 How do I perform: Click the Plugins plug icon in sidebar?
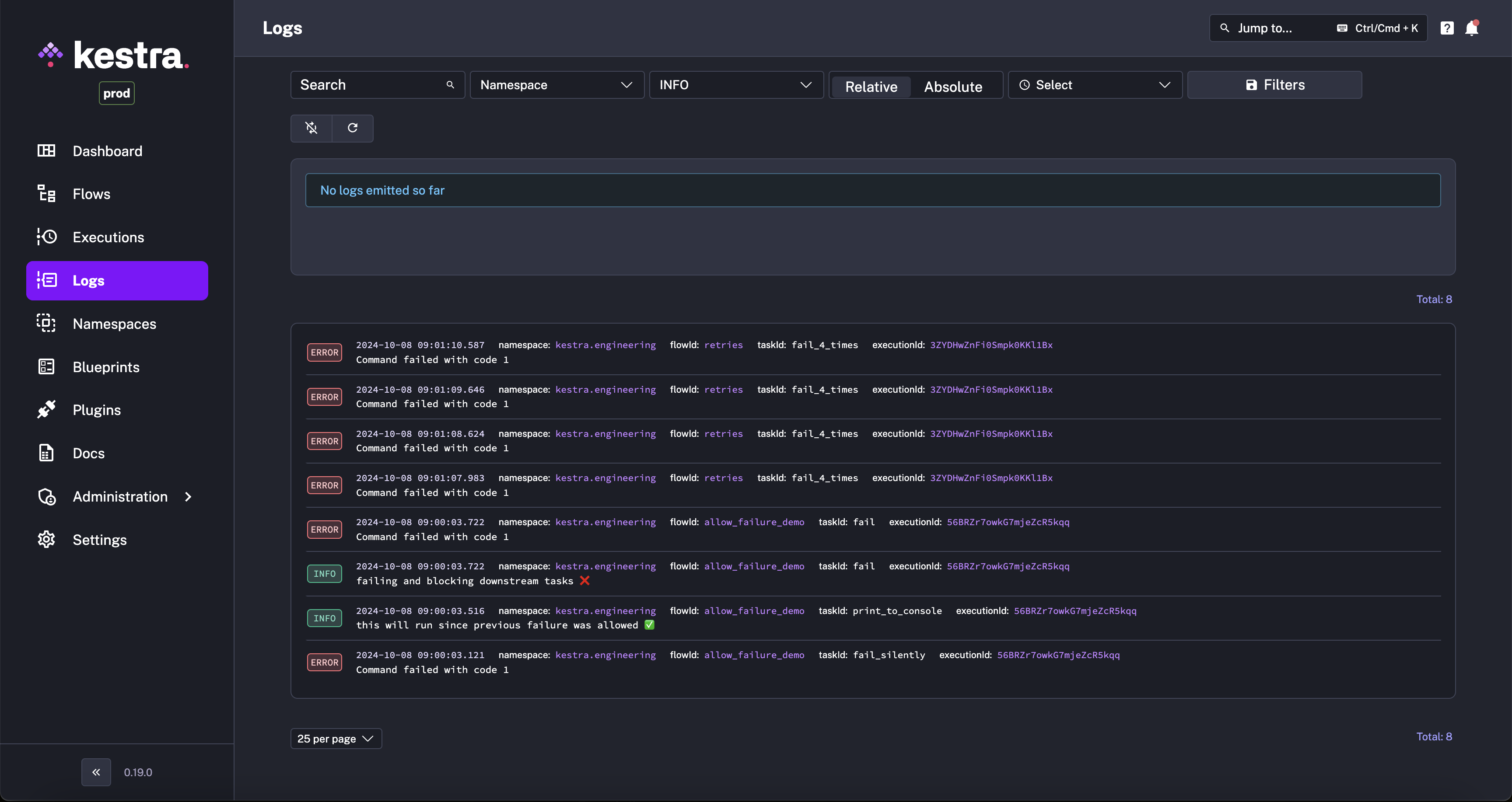pos(46,409)
